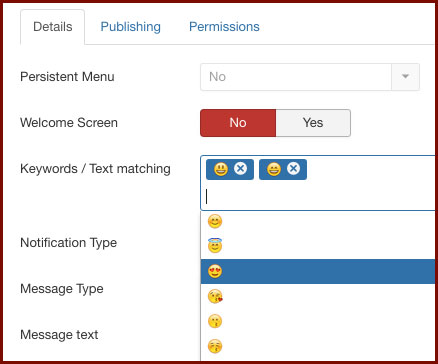Switch to the Publishing tab

[x=131, y=27]
